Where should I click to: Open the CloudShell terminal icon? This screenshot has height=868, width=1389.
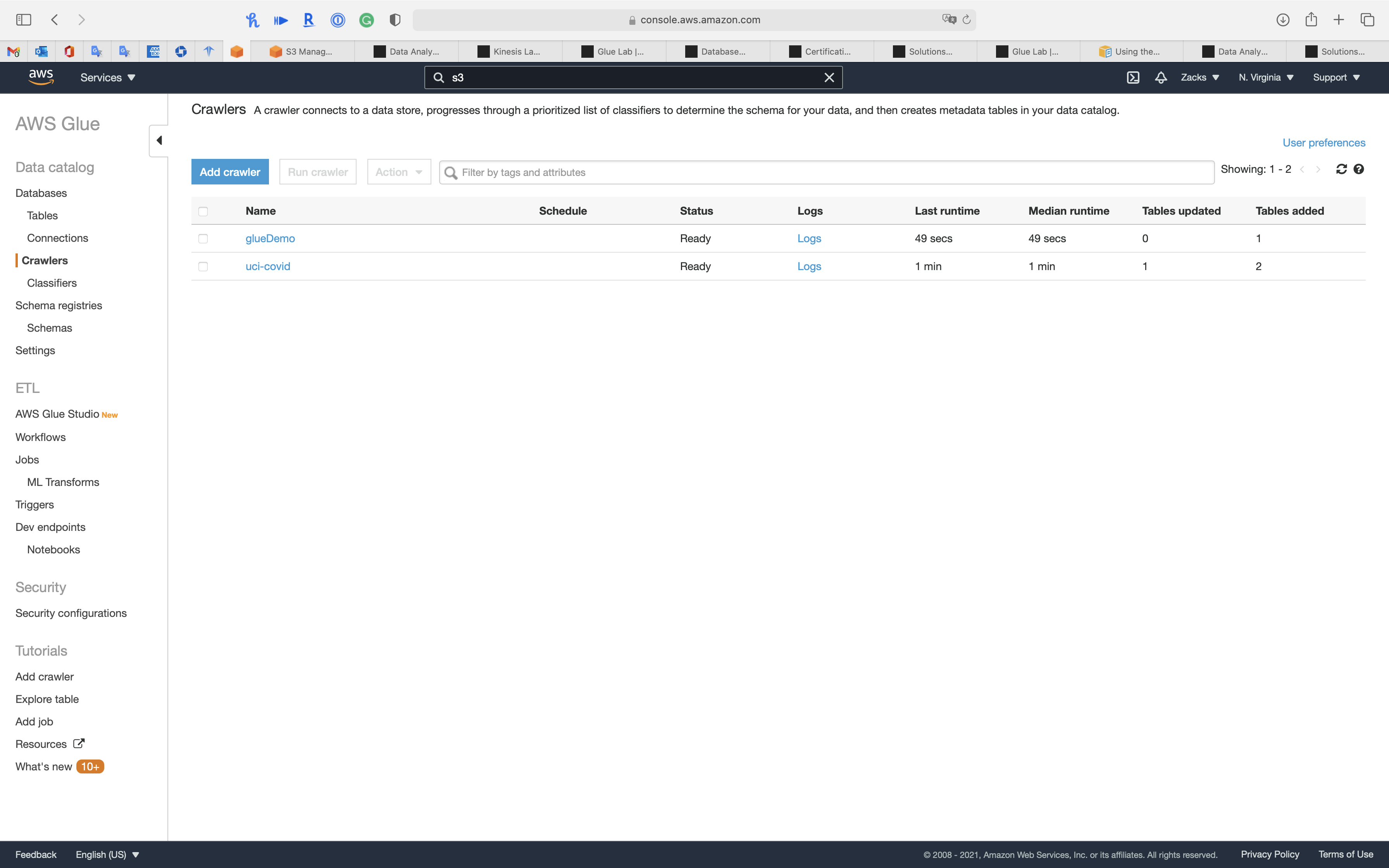click(1132, 77)
